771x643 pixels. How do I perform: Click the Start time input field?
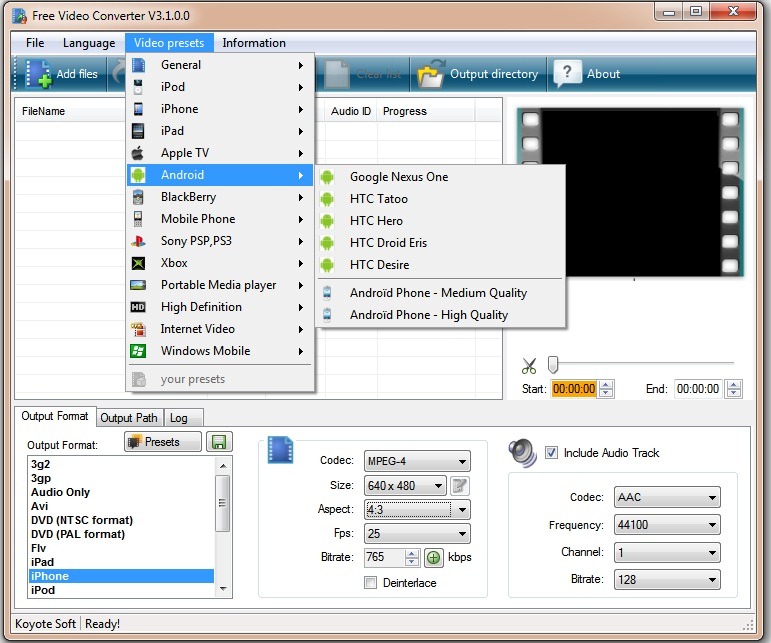574,389
